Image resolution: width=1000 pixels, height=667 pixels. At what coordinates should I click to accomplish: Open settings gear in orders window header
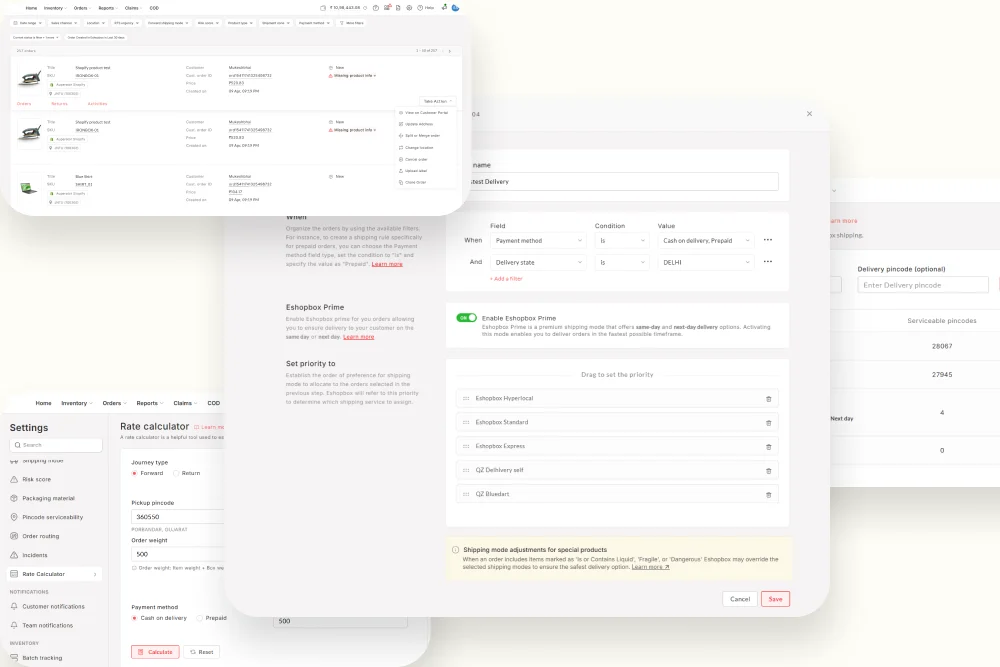click(x=409, y=8)
